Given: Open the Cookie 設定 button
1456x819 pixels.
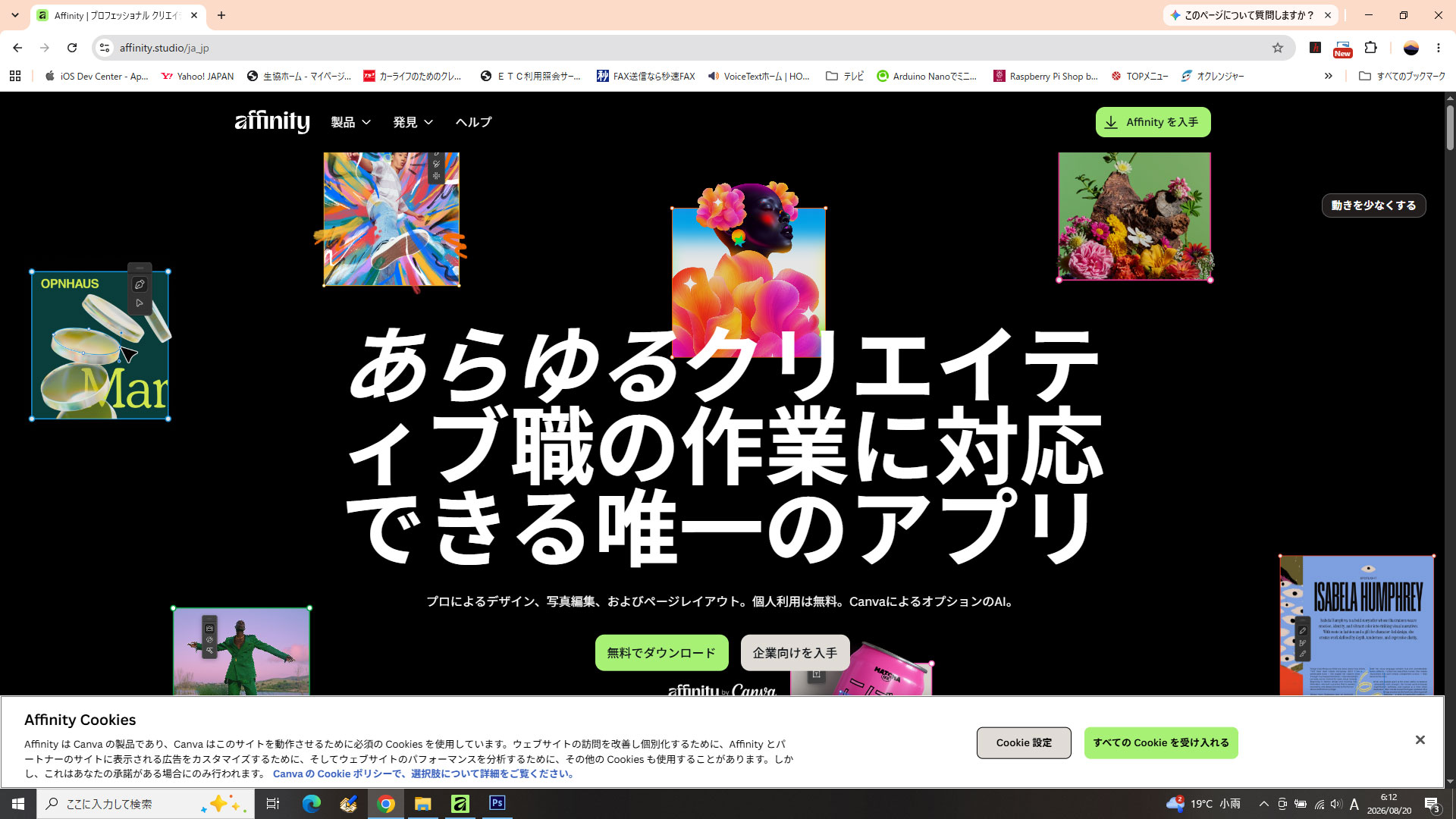Looking at the screenshot, I should 1024,743.
